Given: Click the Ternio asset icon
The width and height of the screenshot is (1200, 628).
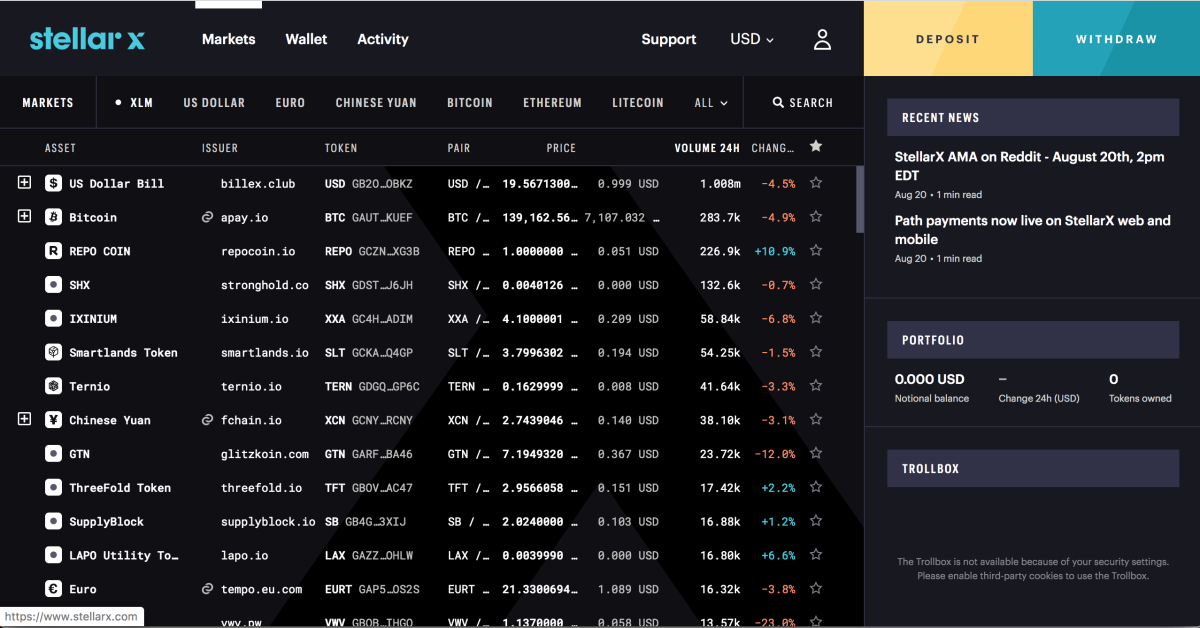Looking at the screenshot, I should (53, 386).
